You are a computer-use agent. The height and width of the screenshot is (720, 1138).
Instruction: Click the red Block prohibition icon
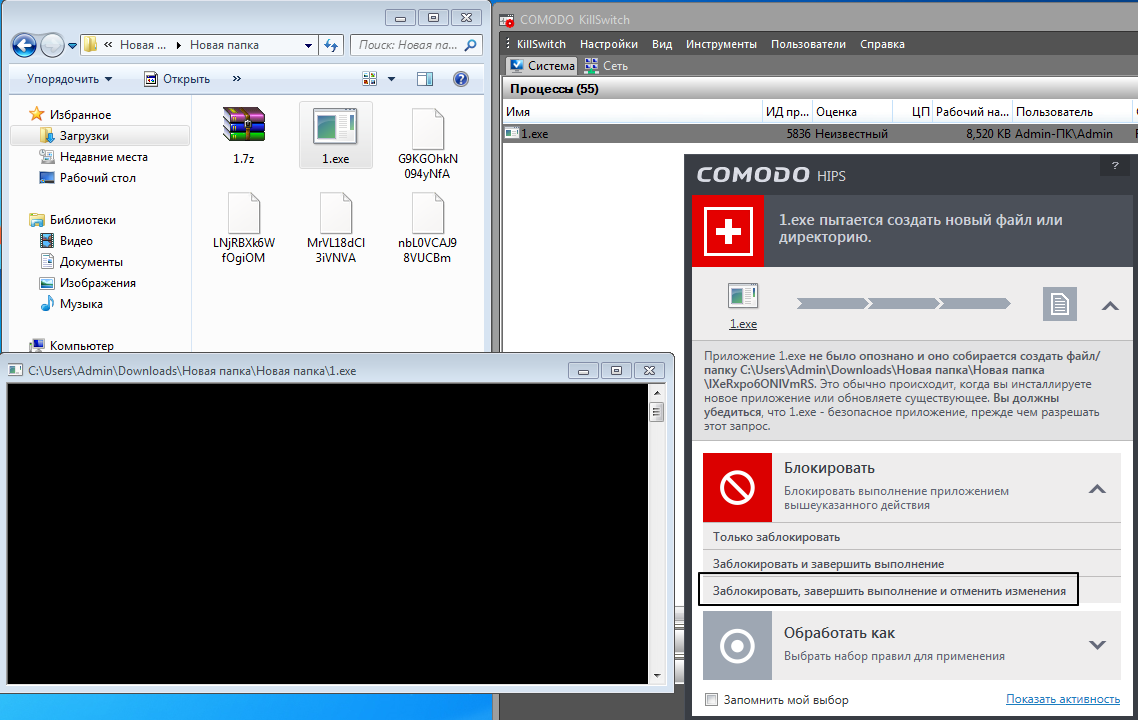coord(737,488)
